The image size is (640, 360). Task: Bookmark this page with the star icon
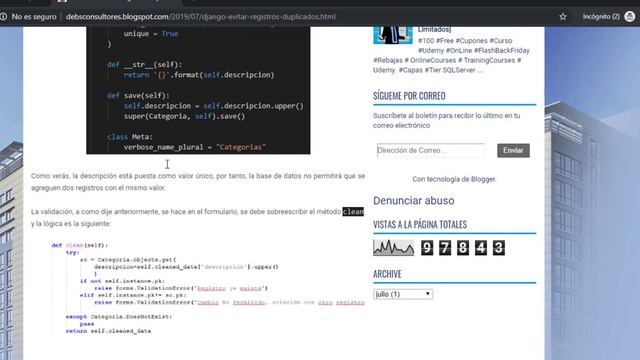pyautogui.click(x=563, y=17)
